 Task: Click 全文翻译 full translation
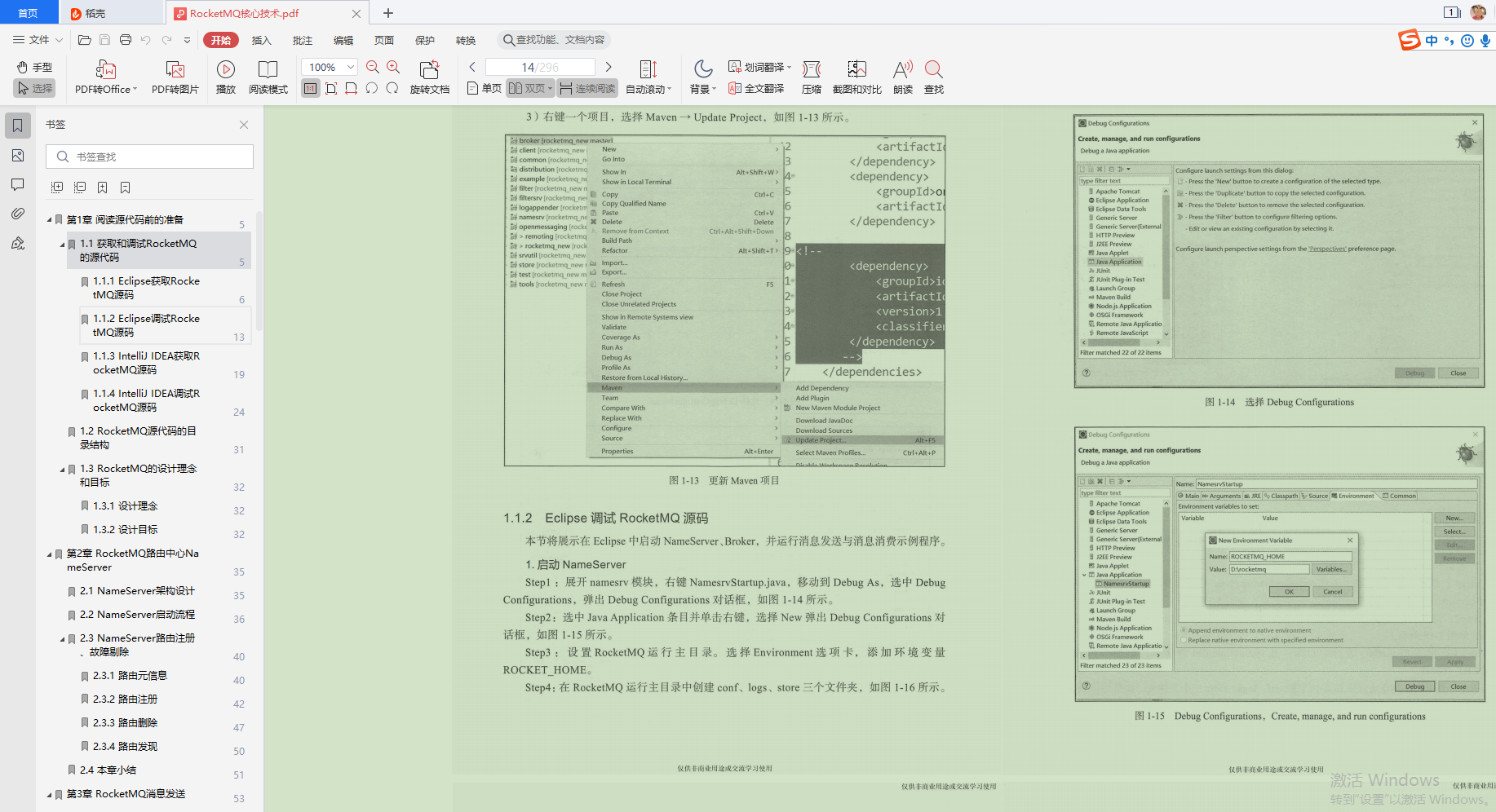pos(756,88)
